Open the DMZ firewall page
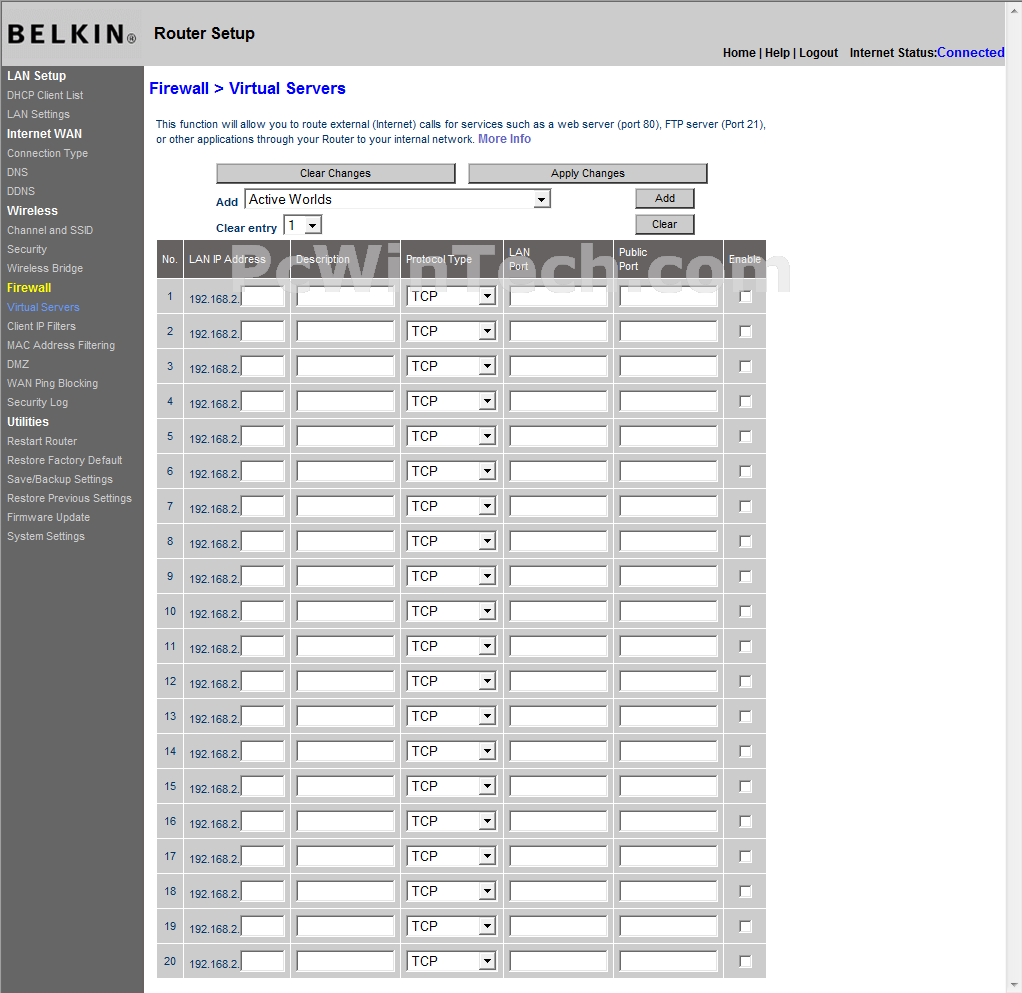This screenshot has height=993, width=1022. coord(18,364)
